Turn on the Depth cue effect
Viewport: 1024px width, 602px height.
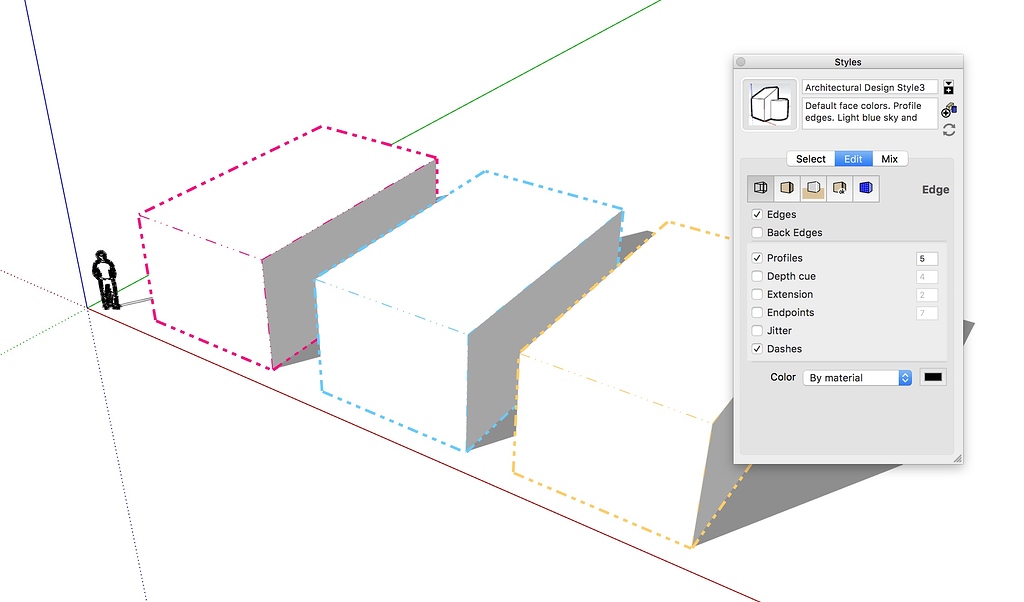(757, 276)
